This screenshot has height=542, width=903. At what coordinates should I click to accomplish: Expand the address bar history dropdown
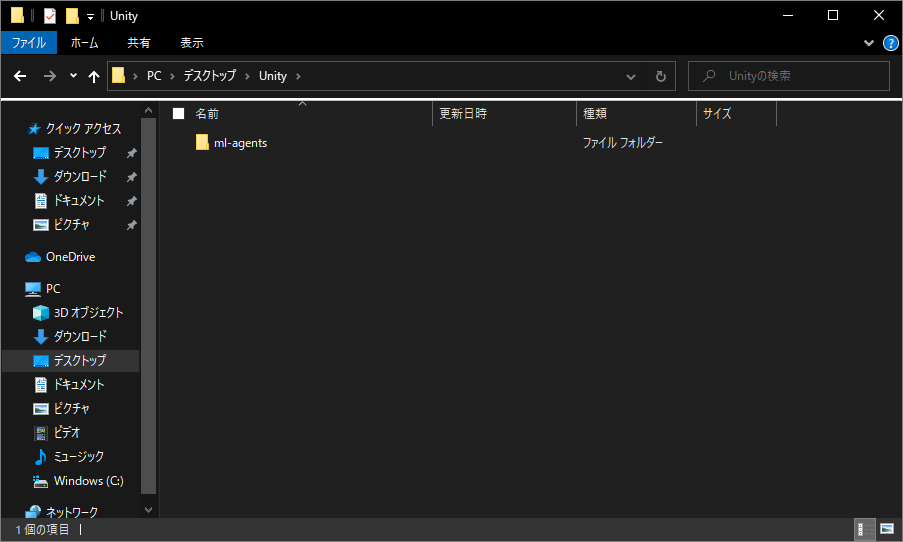[x=631, y=76]
